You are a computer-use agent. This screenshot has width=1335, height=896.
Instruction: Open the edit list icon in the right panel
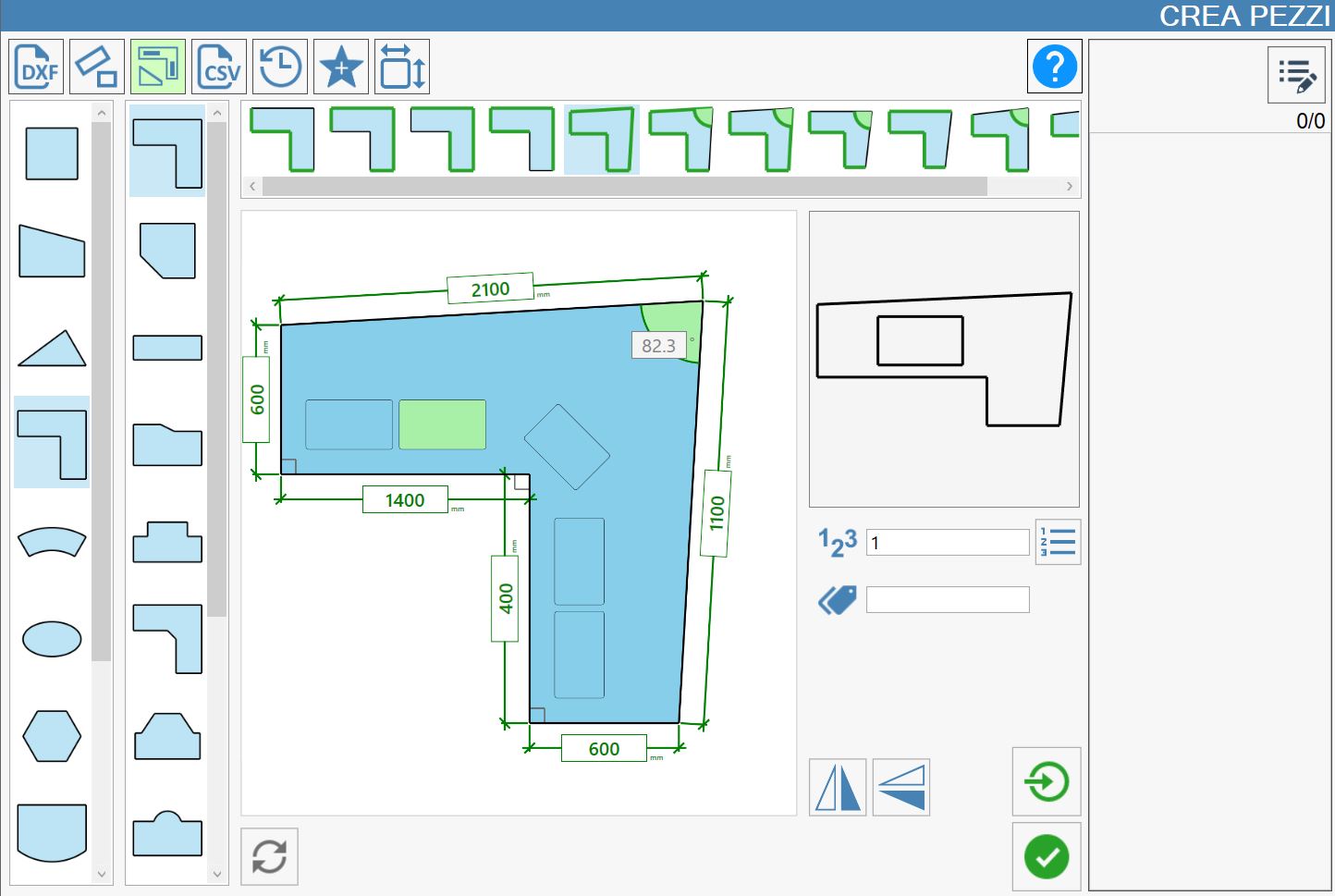1296,75
